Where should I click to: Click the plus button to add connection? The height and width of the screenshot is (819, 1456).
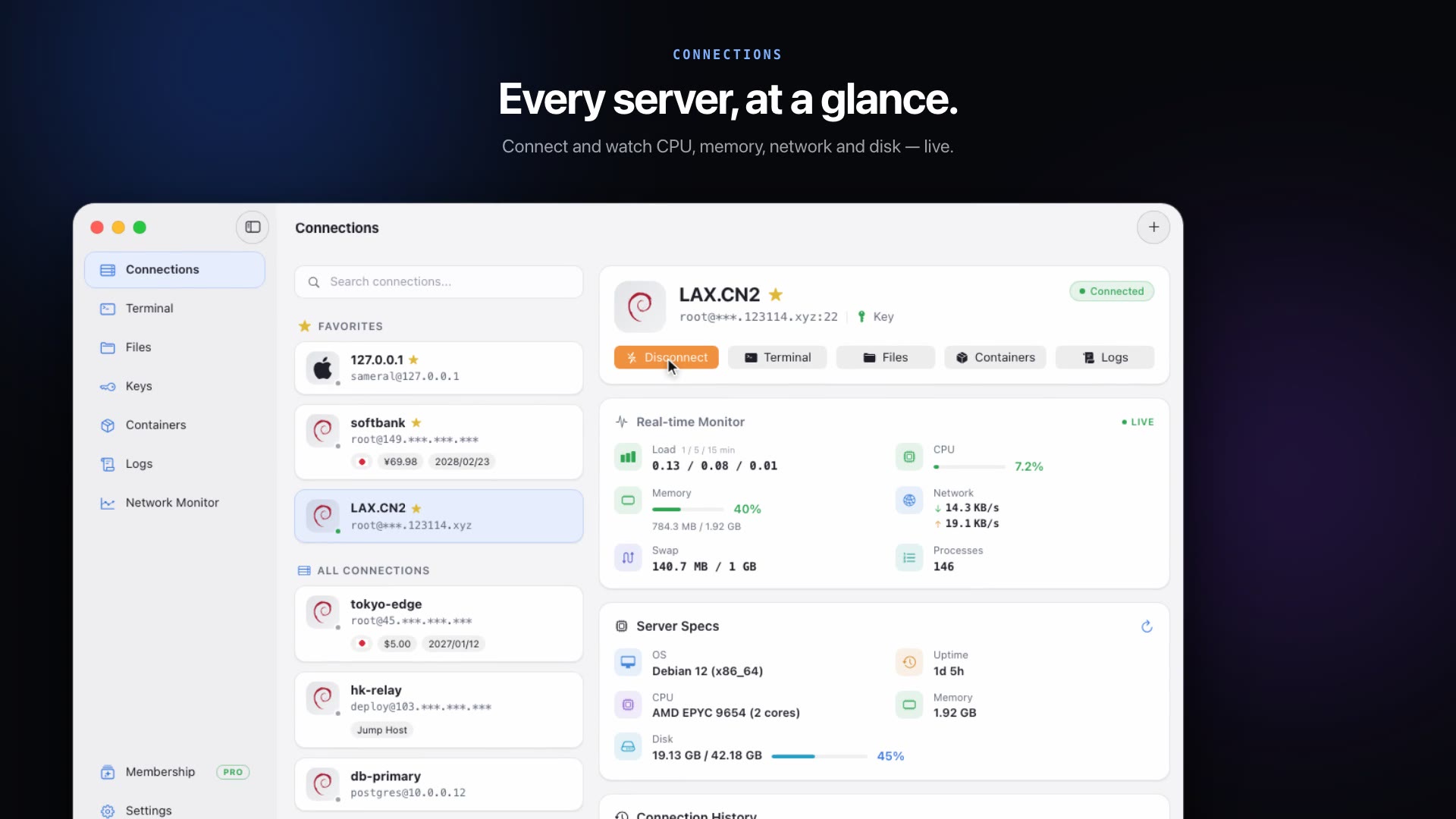[1153, 227]
